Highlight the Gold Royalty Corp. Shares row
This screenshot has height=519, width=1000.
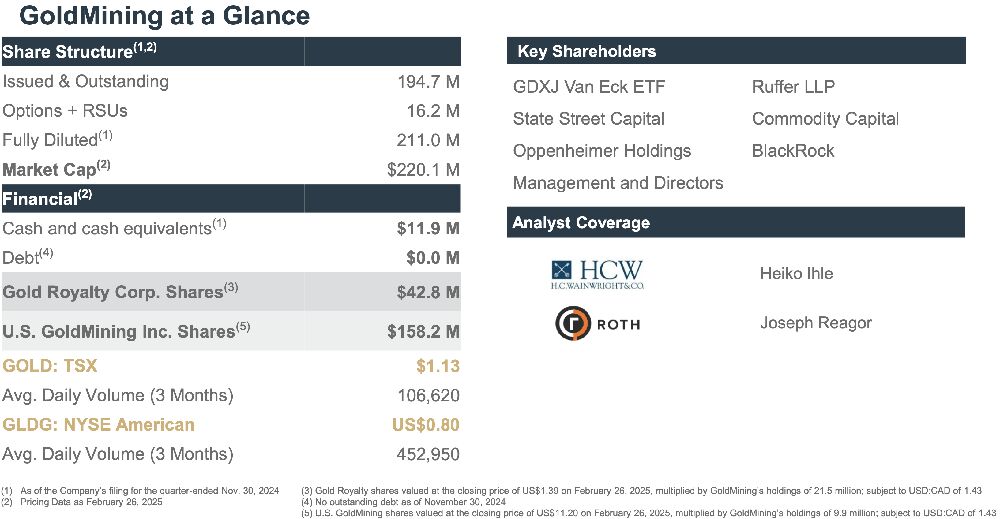pos(231,292)
